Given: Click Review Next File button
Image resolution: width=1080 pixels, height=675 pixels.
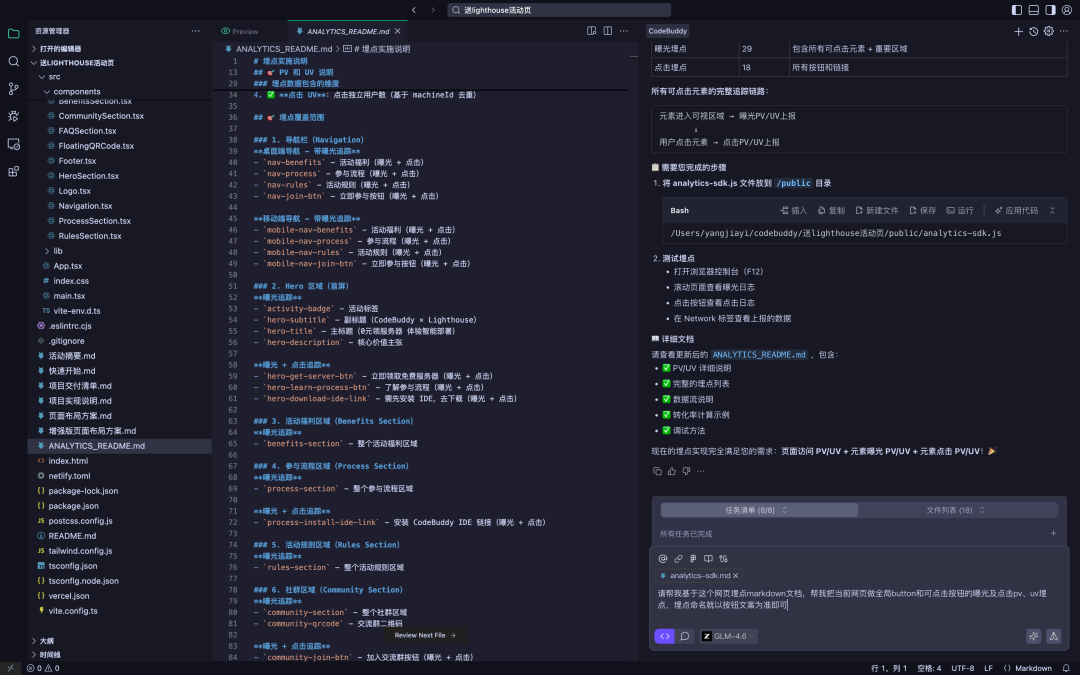Looking at the screenshot, I should [x=425, y=636].
